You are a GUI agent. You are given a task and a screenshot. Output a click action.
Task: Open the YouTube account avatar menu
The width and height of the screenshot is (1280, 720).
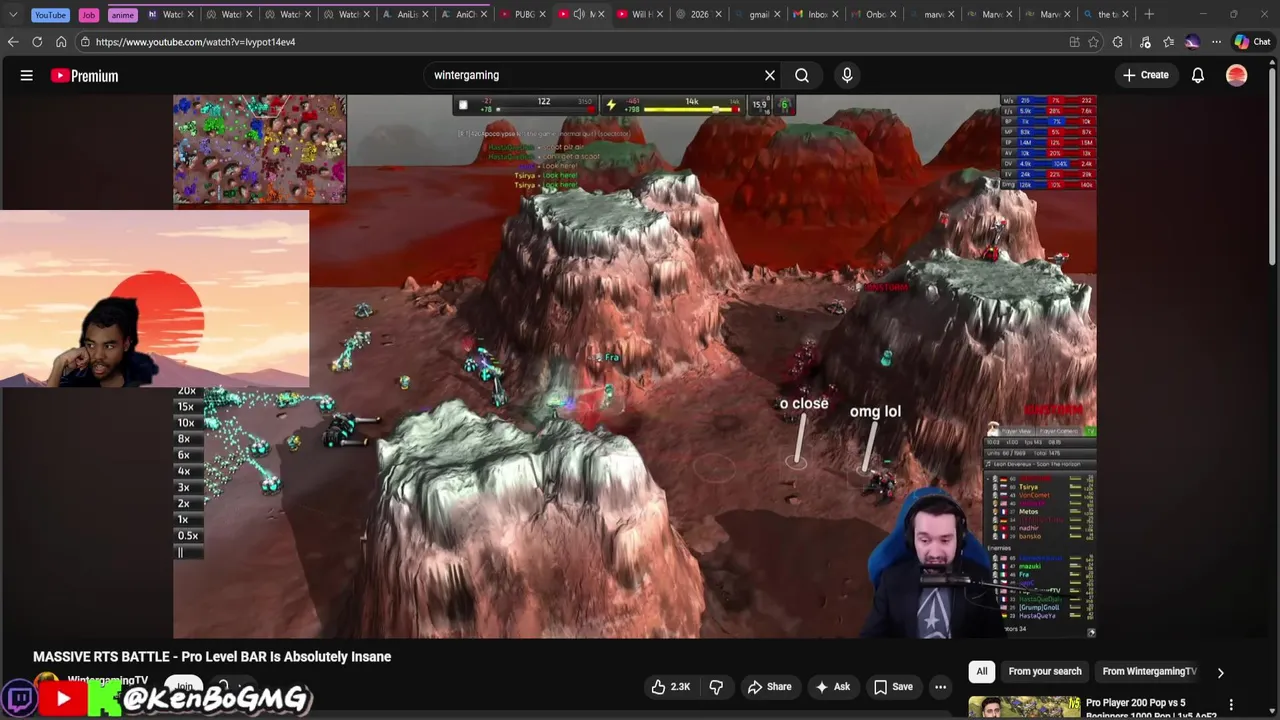pos(1237,75)
